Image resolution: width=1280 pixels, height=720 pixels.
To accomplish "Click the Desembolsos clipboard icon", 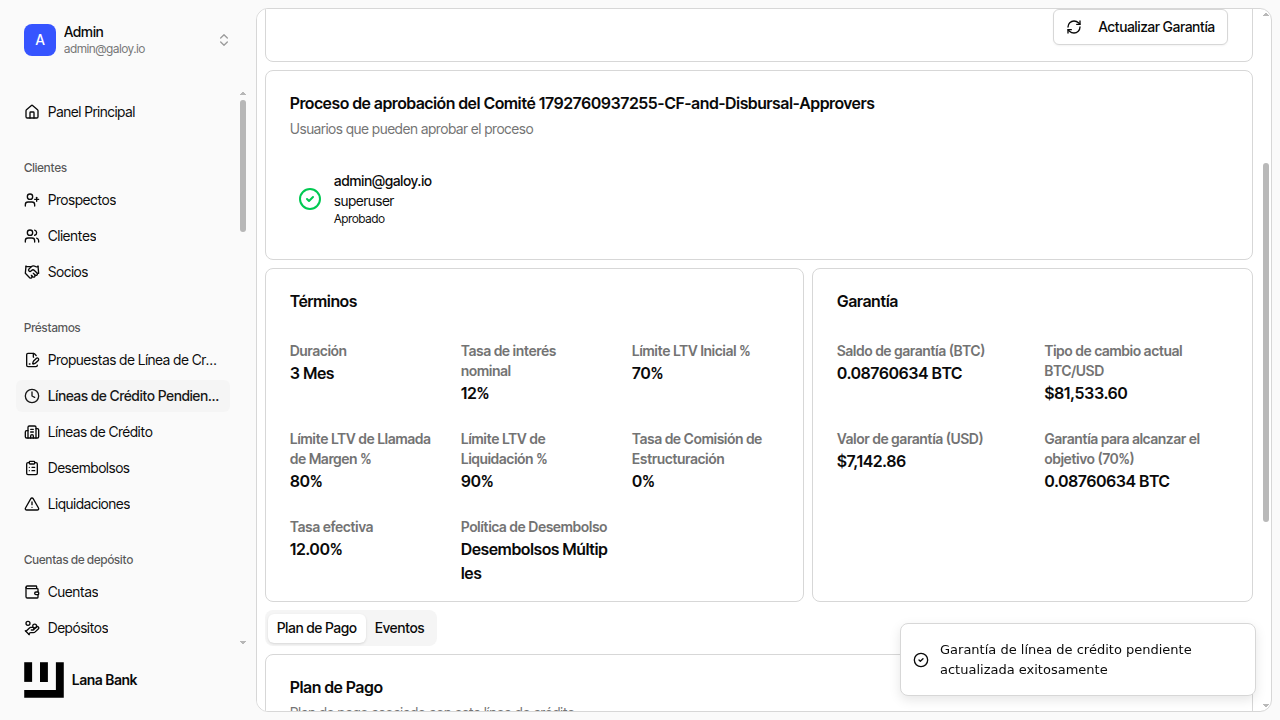I will tap(32, 468).
